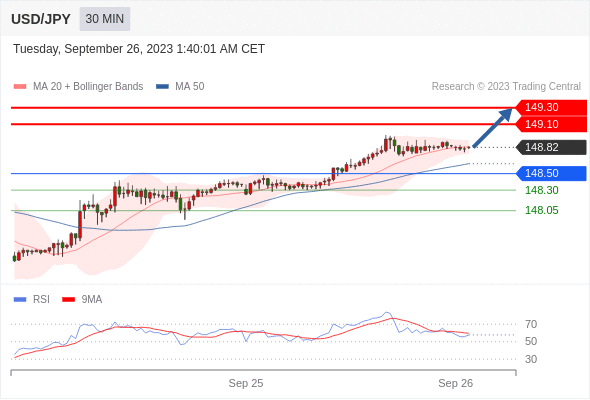The height and width of the screenshot is (400, 590).
Task: Click the 30 MIN timeframe badge
Action: click(x=105, y=19)
